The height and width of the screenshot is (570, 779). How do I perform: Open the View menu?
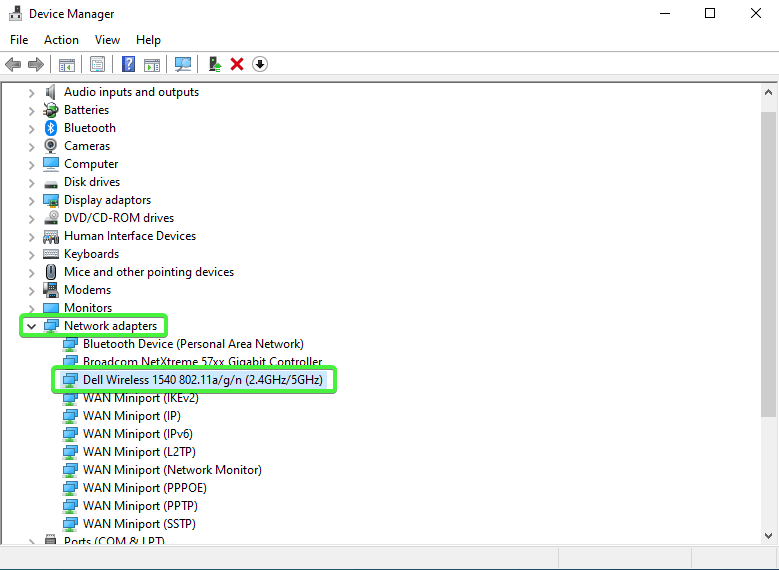click(x=107, y=40)
